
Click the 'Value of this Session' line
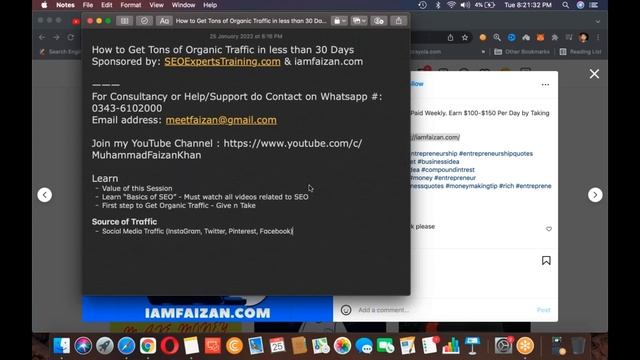(x=137, y=189)
